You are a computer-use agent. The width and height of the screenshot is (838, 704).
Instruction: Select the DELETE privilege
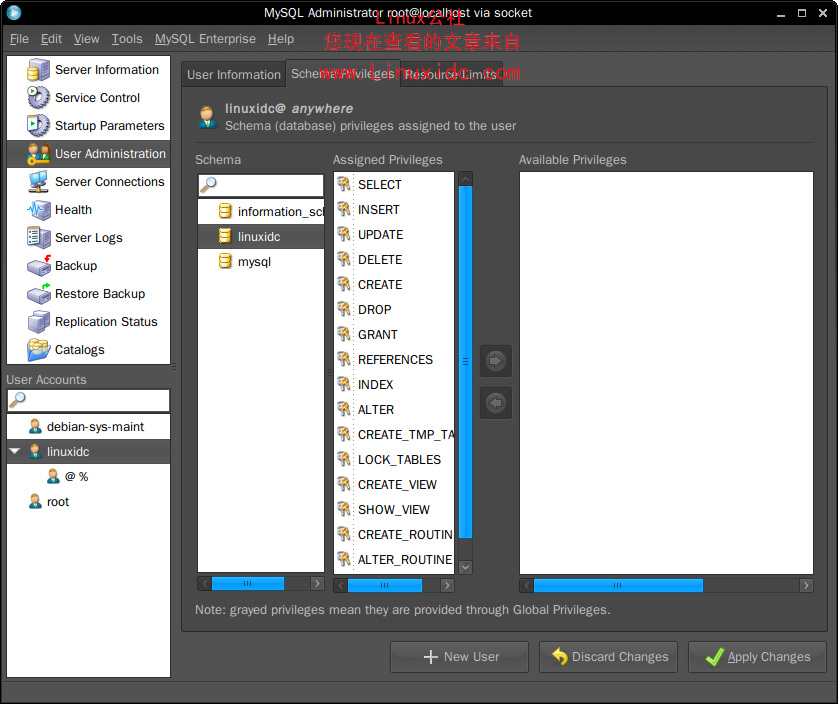tap(394, 260)
